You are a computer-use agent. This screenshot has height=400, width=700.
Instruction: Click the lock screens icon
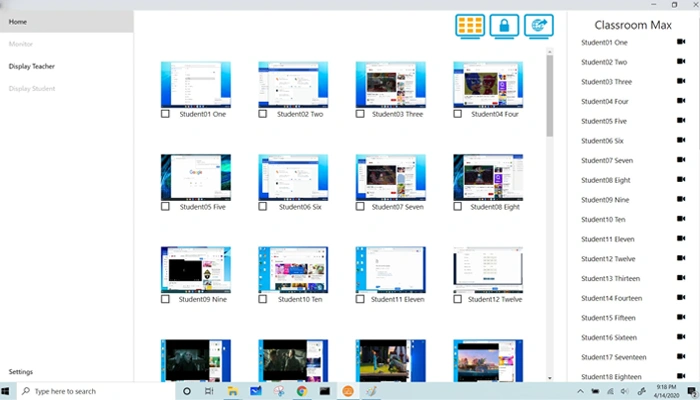coord(505,26)
